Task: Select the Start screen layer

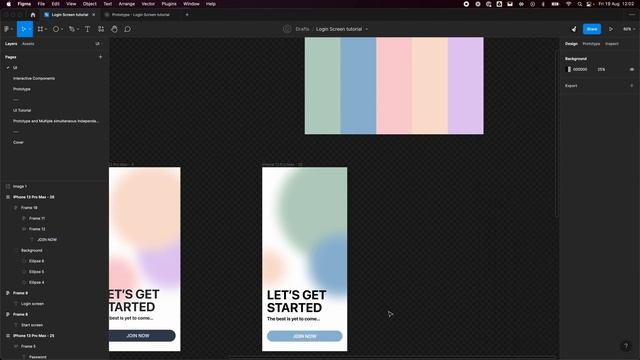Action: point(32,325)
